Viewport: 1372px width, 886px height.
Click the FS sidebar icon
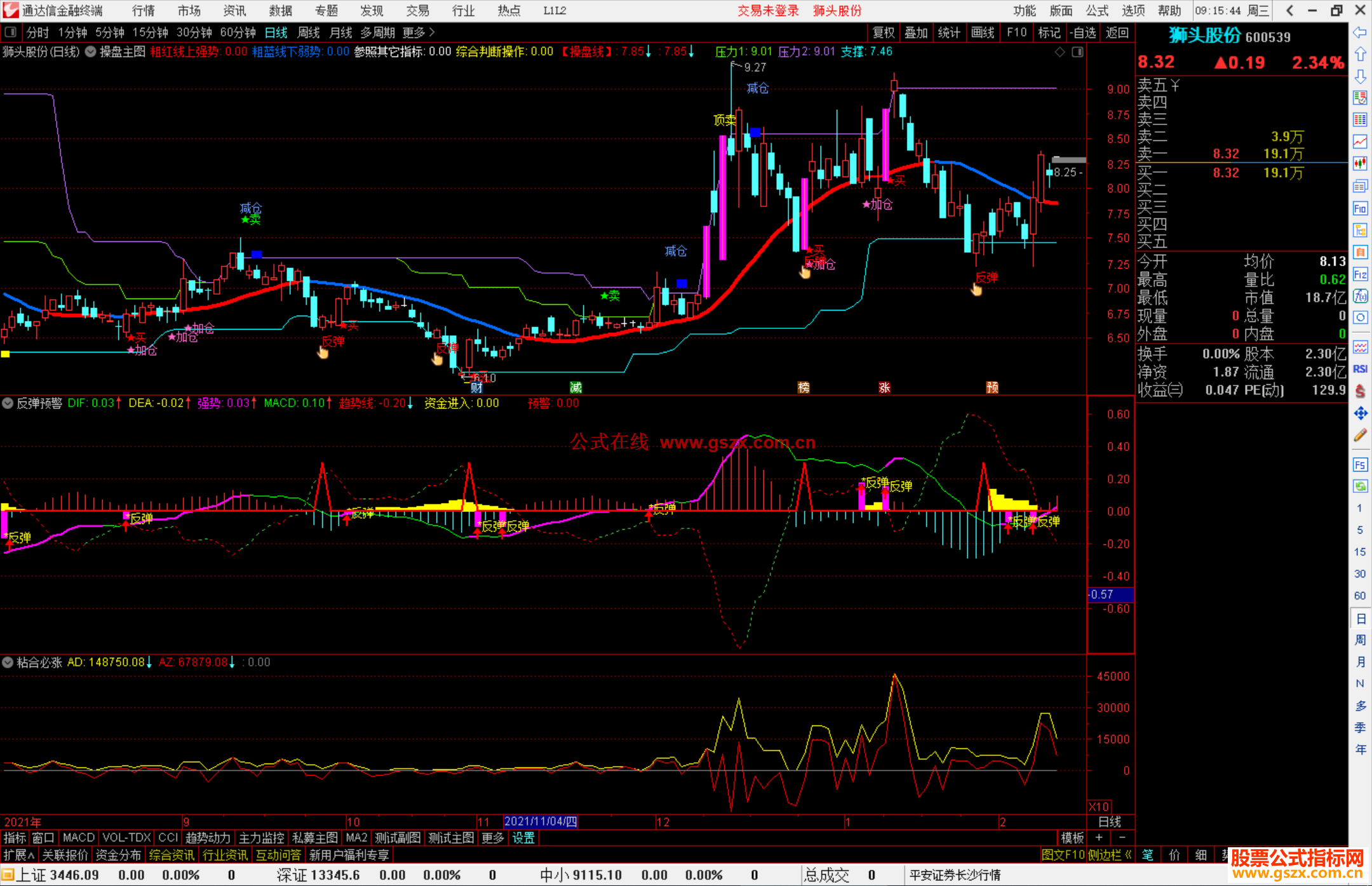point(1360,465)
